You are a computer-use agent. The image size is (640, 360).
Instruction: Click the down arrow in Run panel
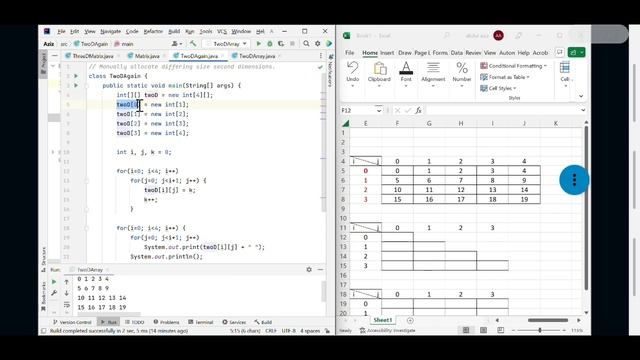(x=67, y=293)
